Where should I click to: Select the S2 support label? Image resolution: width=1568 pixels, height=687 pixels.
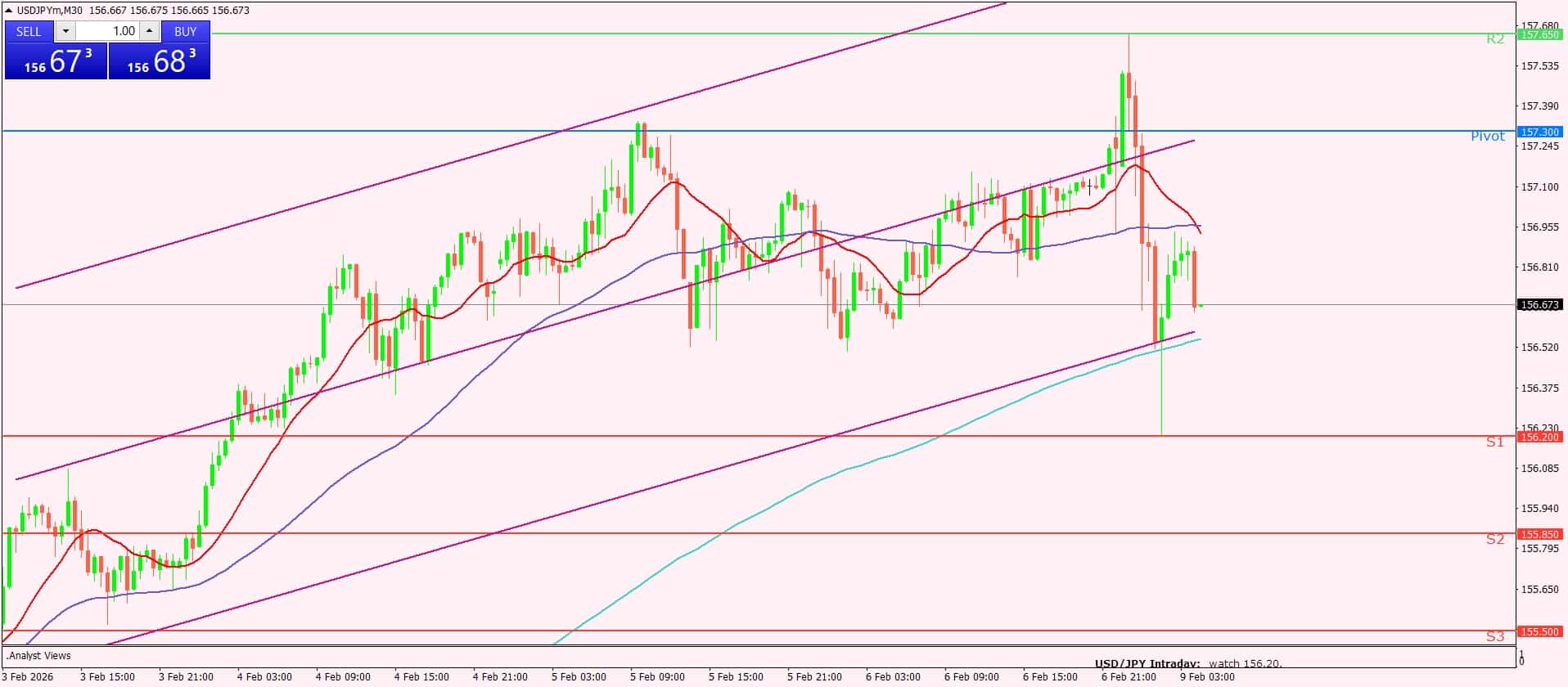(x=1495, y=539)
